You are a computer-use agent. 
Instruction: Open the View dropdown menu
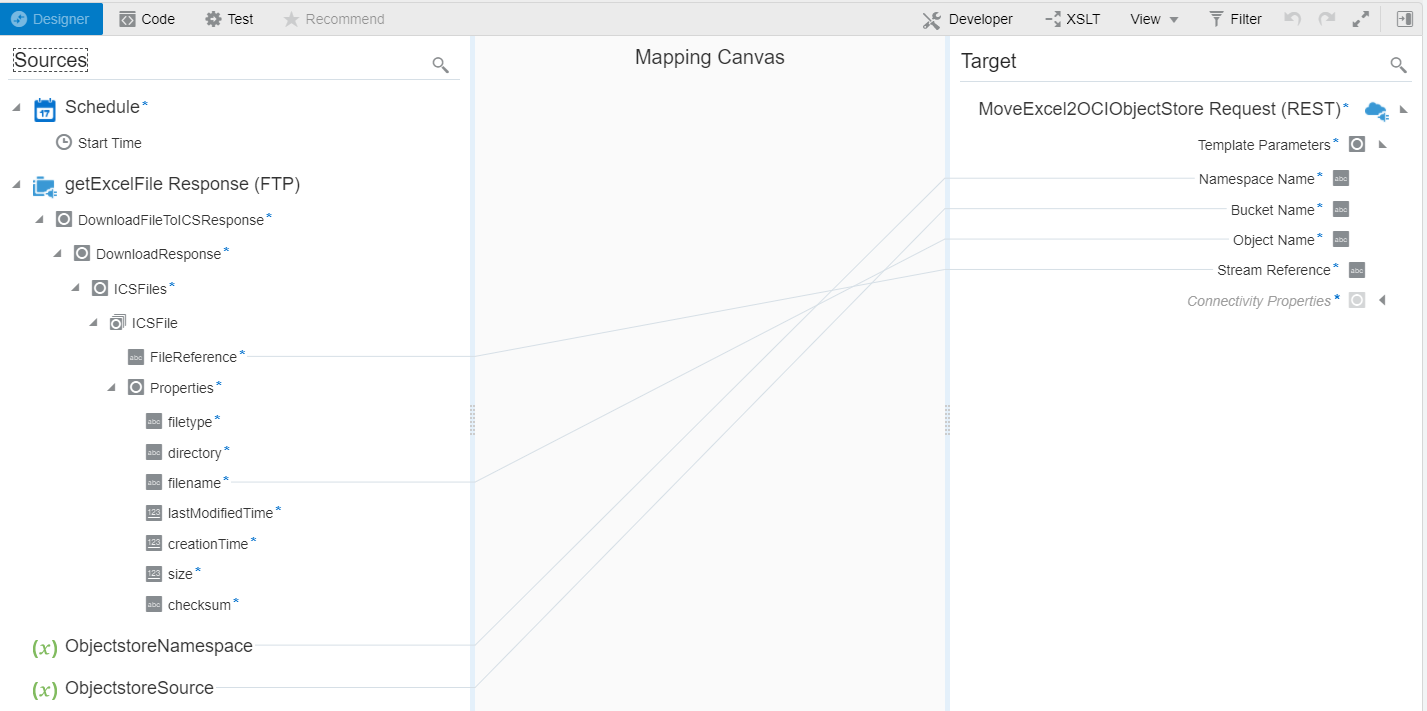point(1154,19)
